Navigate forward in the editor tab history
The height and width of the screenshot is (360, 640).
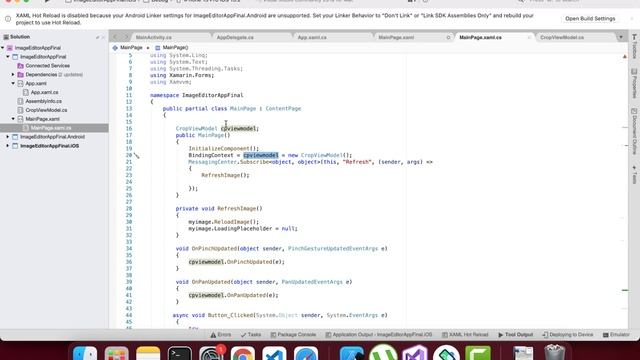(x=126, y=37)
